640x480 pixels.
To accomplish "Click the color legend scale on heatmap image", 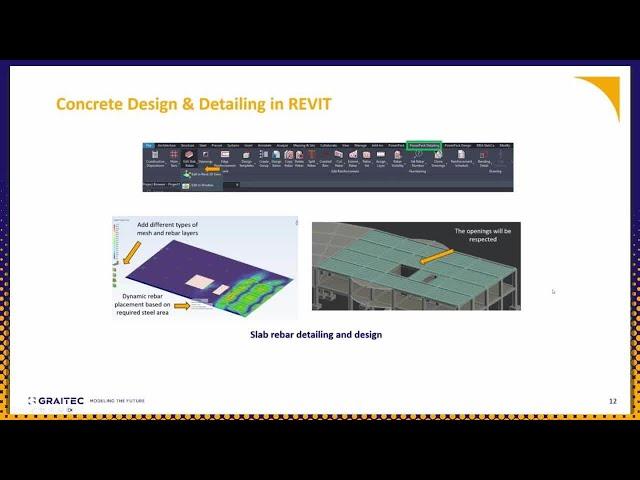I will tap(116, 243).
